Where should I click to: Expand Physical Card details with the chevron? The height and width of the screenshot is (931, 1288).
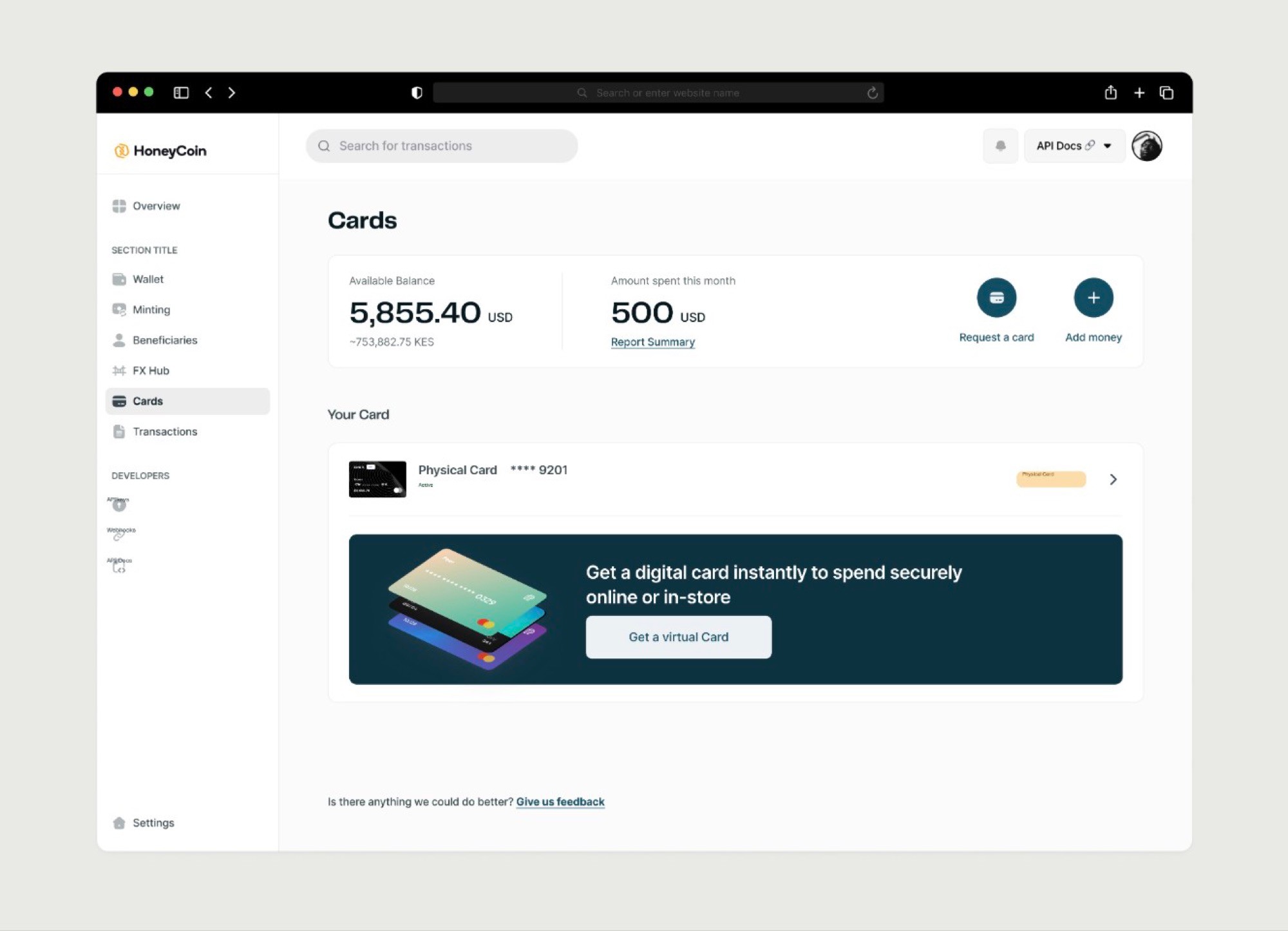[x=1113, y=479]
